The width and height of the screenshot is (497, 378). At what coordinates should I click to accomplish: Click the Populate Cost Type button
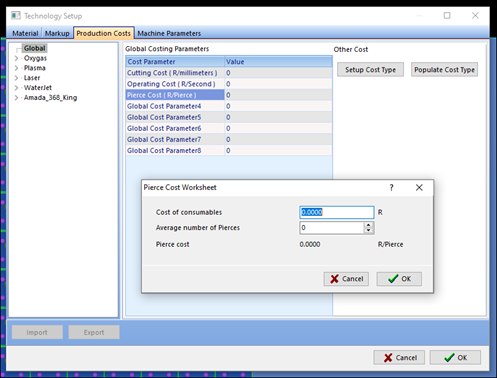pyautogui.click(x=444, y=70)
